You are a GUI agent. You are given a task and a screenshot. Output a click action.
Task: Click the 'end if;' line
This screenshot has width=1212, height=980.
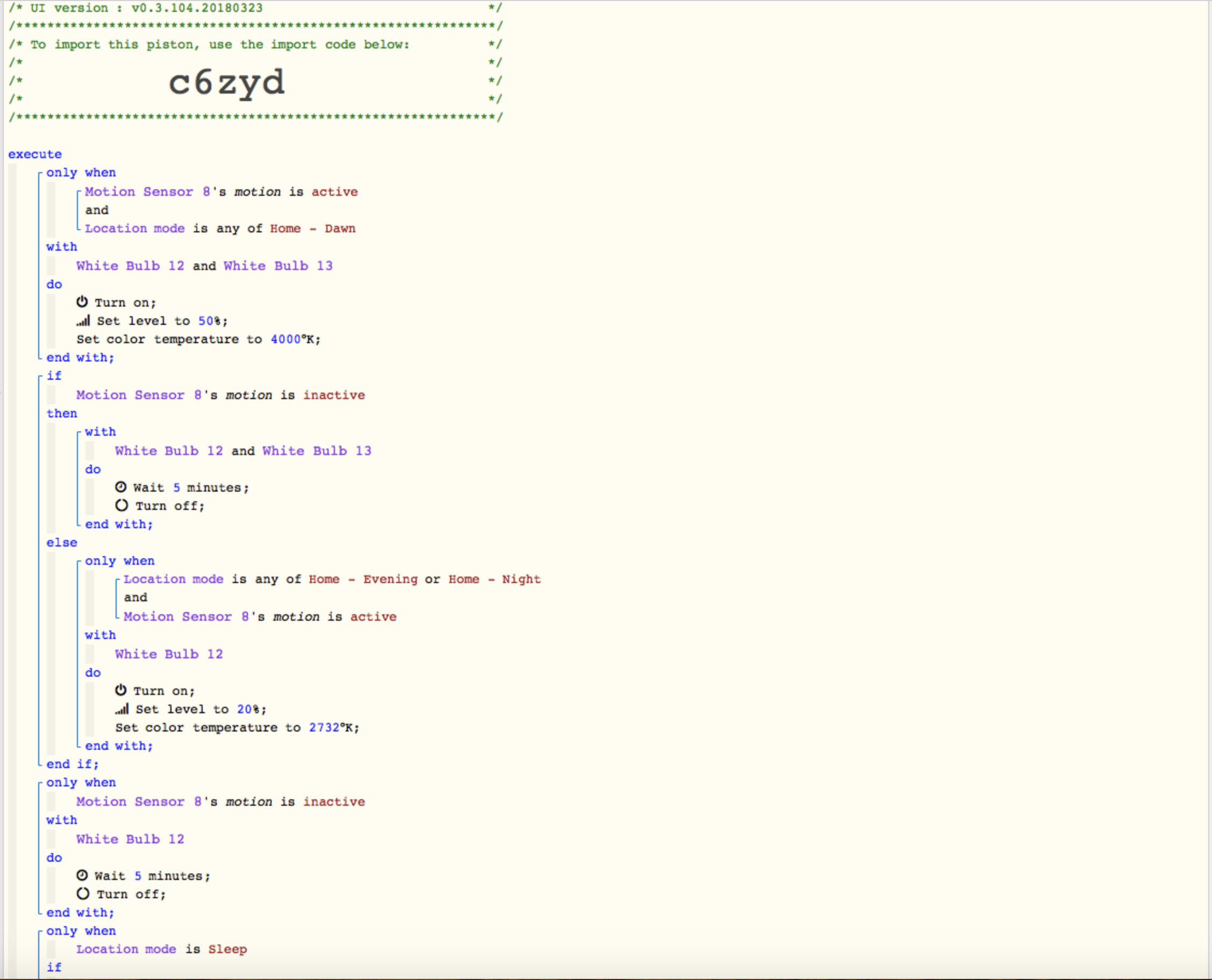[x=72, y=764]
